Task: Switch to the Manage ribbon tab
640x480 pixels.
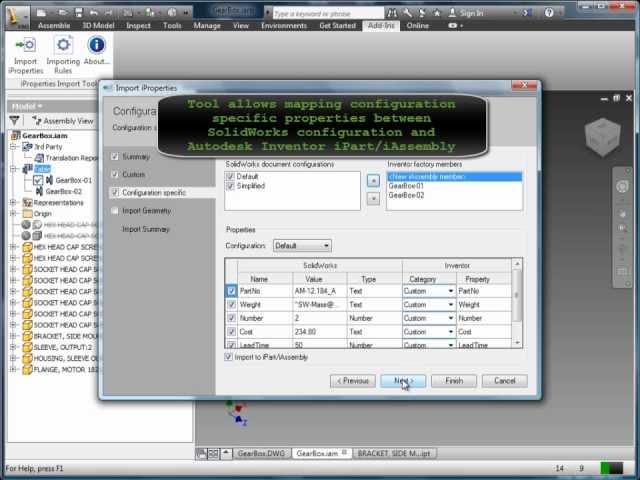Action: [207, 25]
